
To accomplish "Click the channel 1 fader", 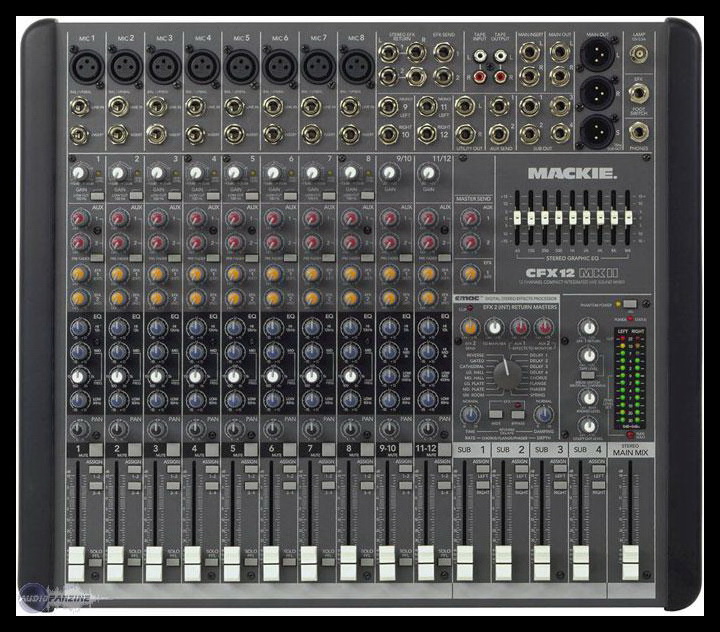I will 77,563.
